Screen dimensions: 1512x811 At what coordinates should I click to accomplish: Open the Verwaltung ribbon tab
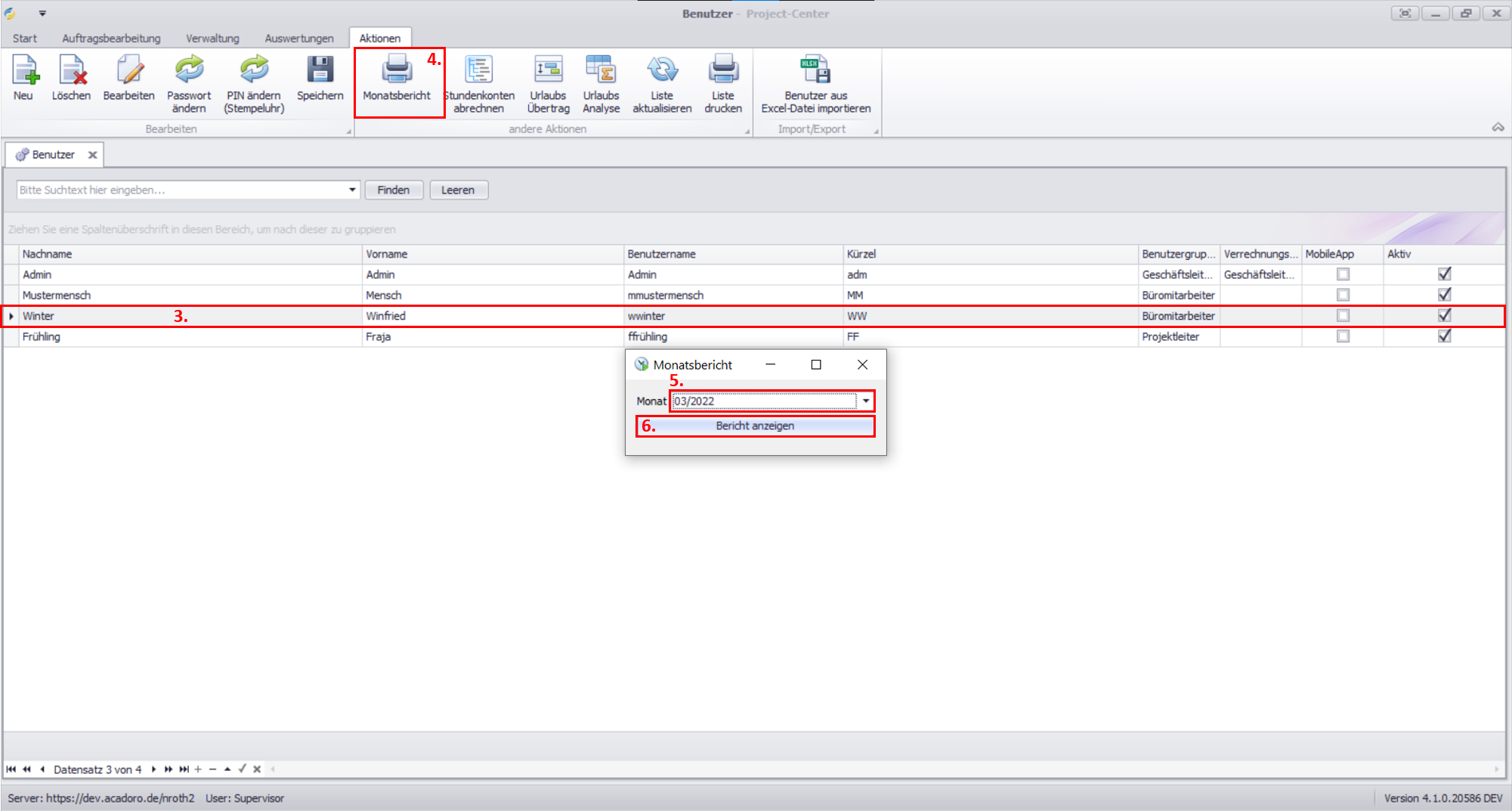point(212,39)
